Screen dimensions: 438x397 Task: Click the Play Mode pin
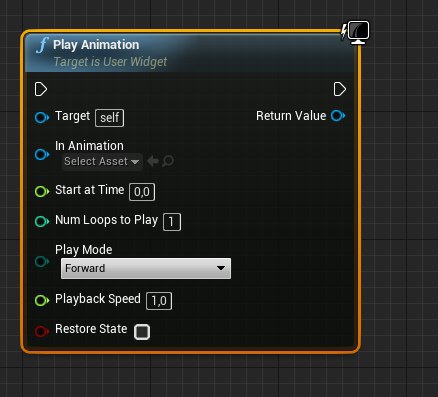tap(42, 262)
